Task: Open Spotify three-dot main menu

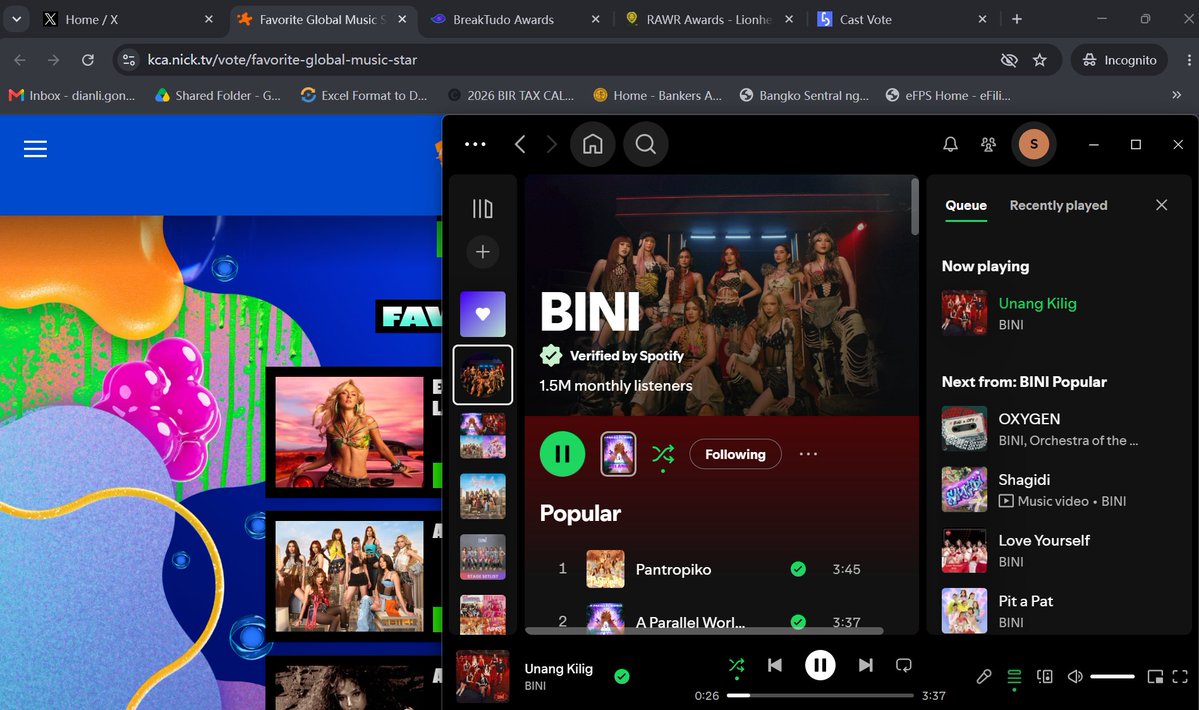Action: click(475, 144)
